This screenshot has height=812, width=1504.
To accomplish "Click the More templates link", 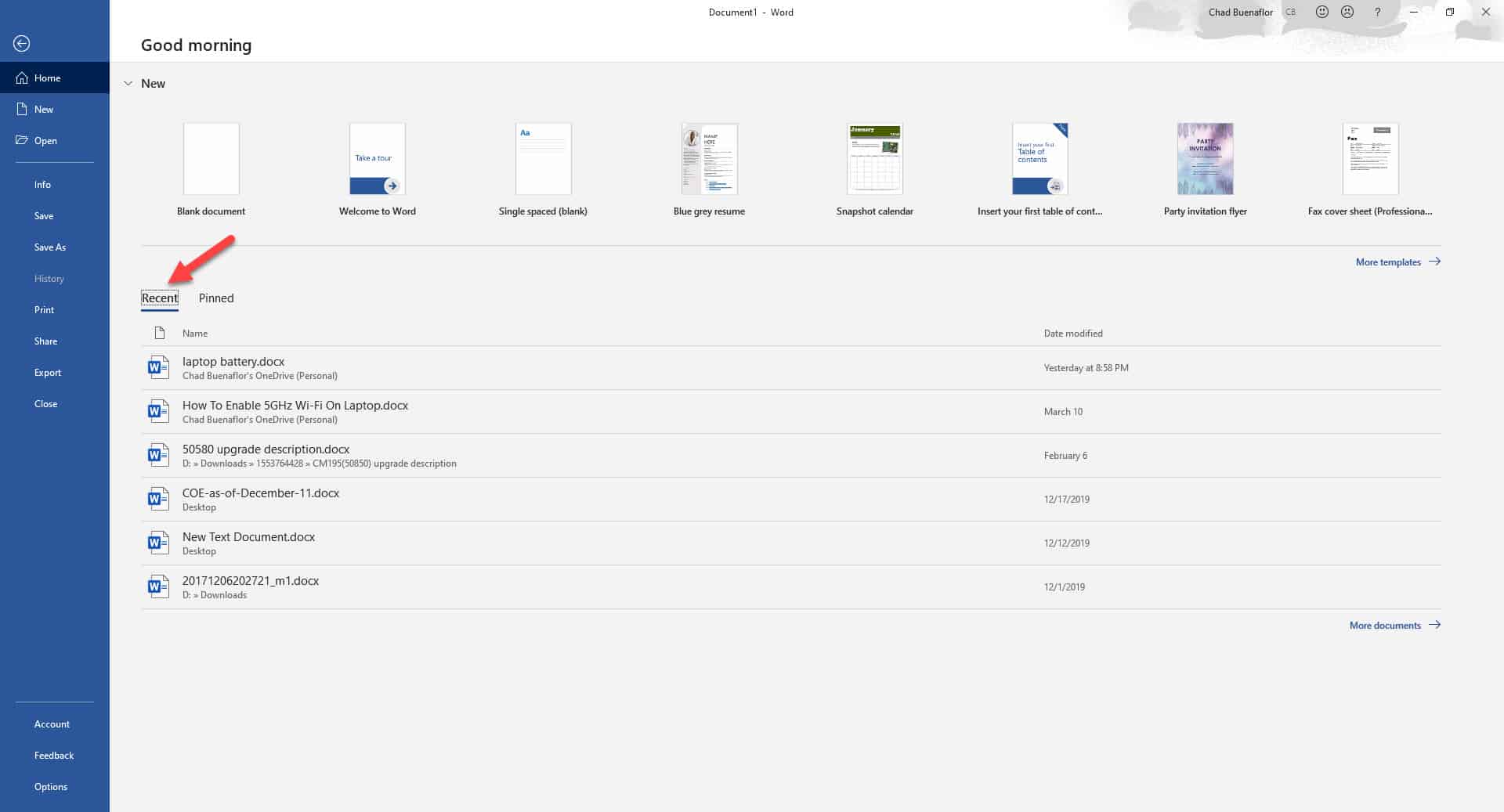I will point(1388,262).
